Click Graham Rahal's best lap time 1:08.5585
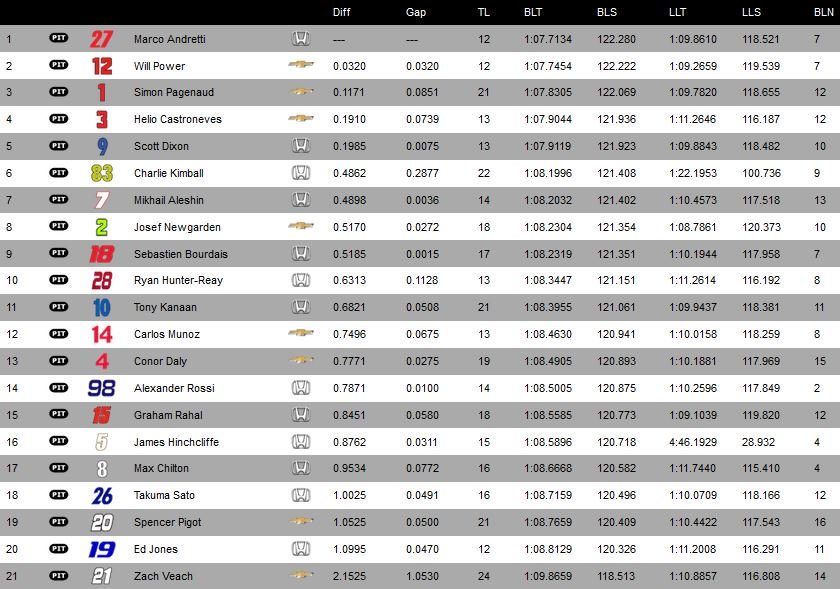 pos(548,415)
